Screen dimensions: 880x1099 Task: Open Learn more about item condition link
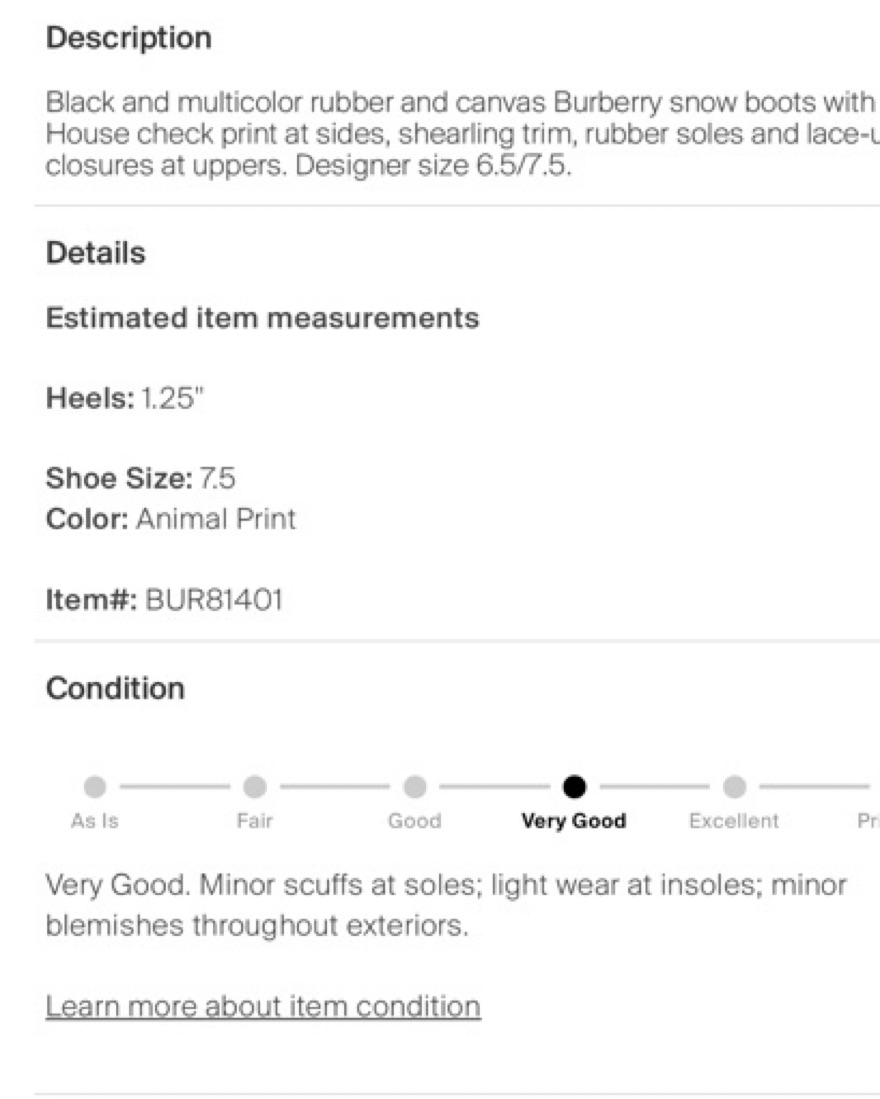pos(263,1005)
